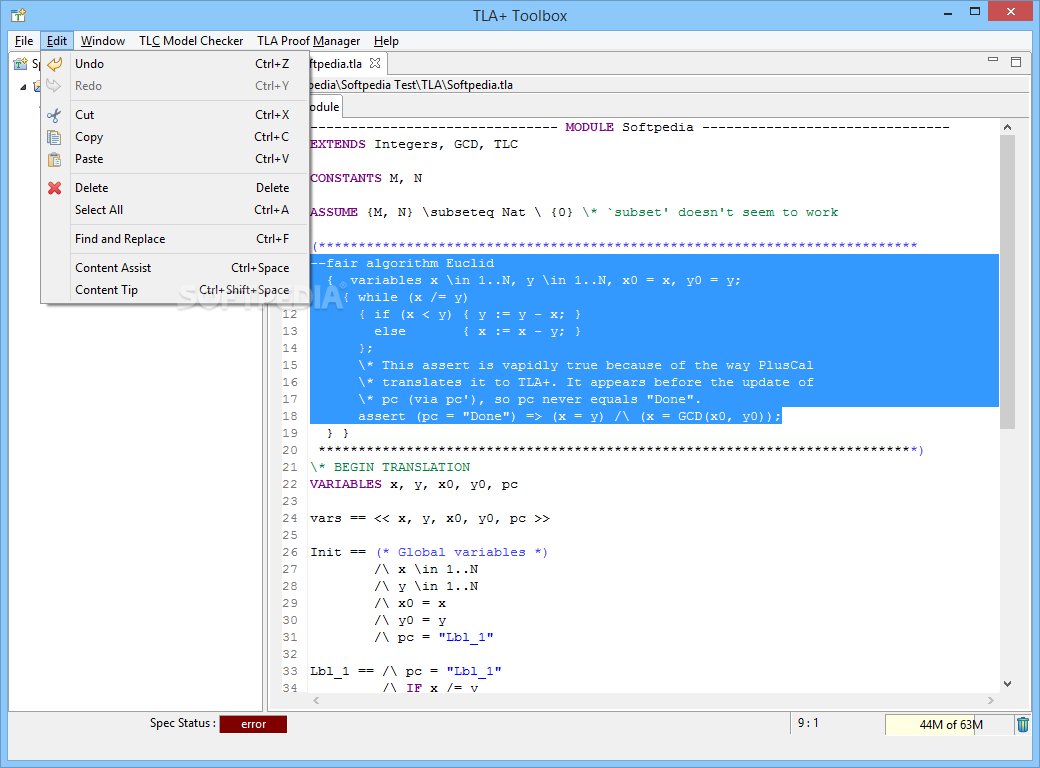Open the File menu
Screen dimensions: 1040x768
click(x=24, y=40)
